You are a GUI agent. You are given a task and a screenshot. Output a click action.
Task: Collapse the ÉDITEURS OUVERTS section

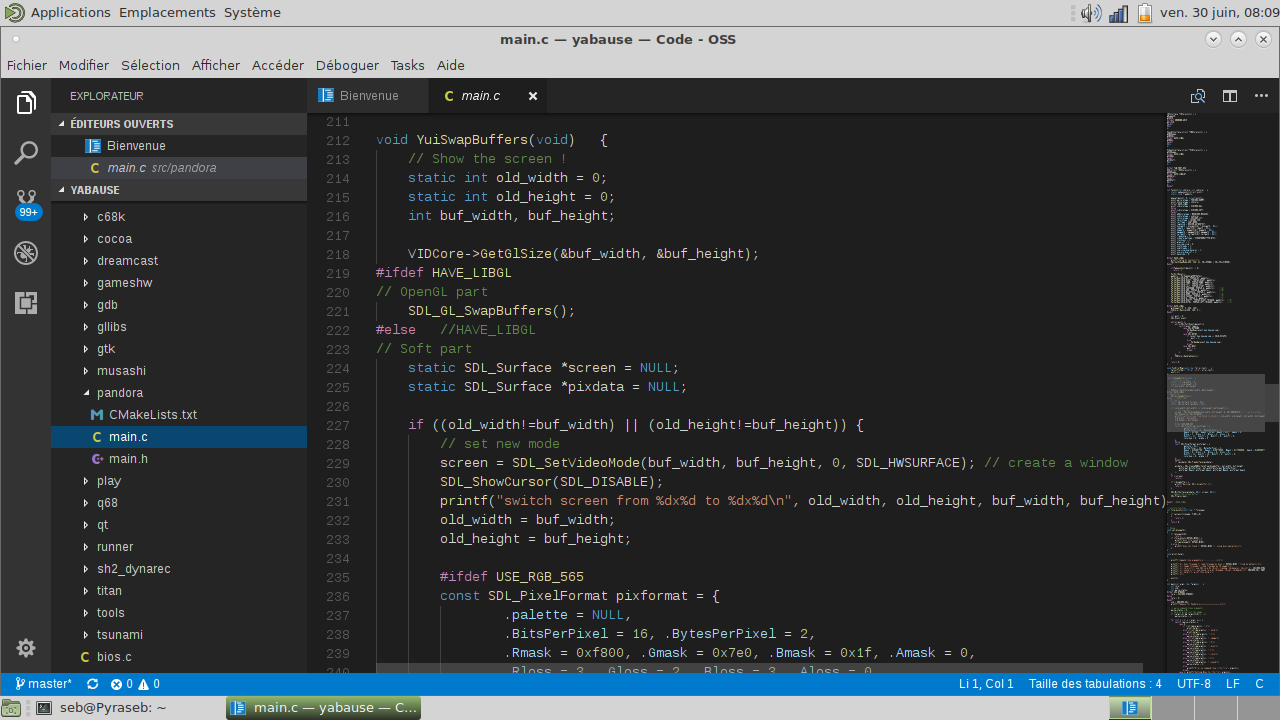pyautogui.click(x=121, y=124)
